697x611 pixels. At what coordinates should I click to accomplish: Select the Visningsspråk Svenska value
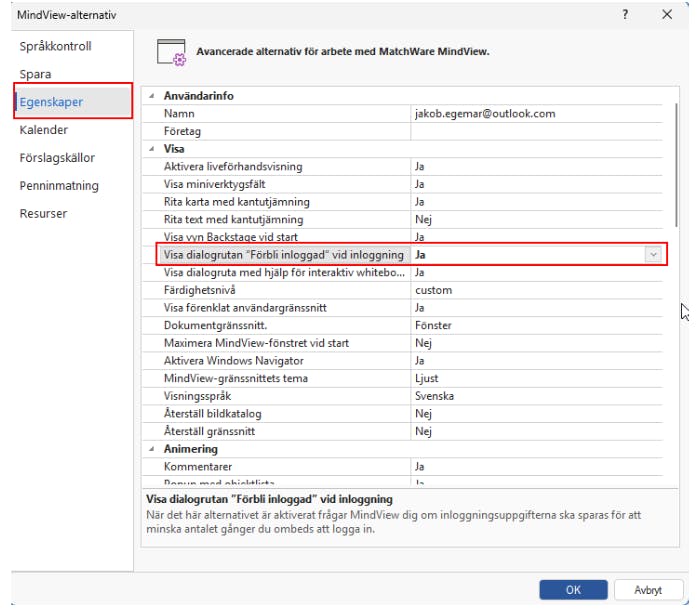(x=538, y=396)
